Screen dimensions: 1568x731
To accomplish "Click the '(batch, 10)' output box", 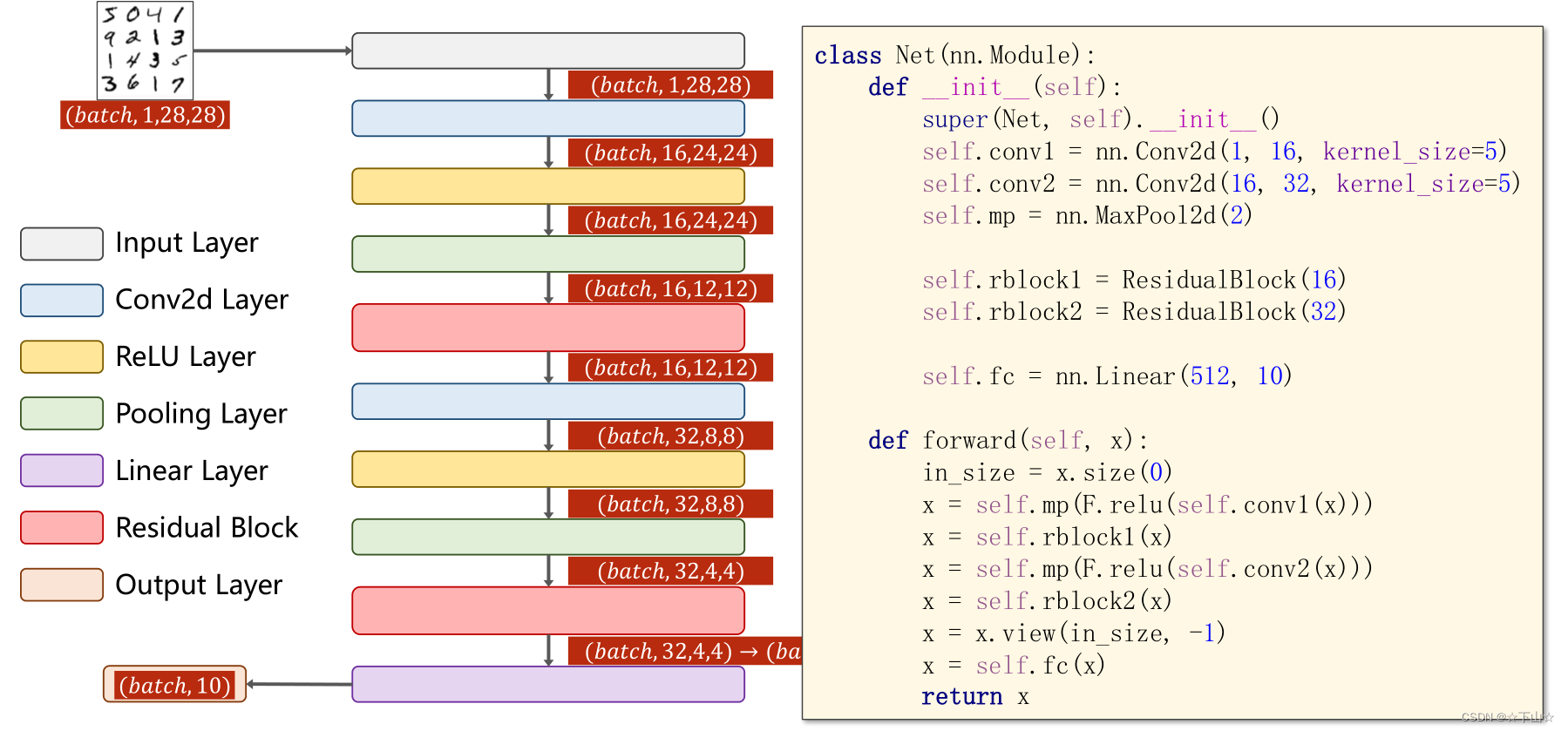I will [175, 685].
